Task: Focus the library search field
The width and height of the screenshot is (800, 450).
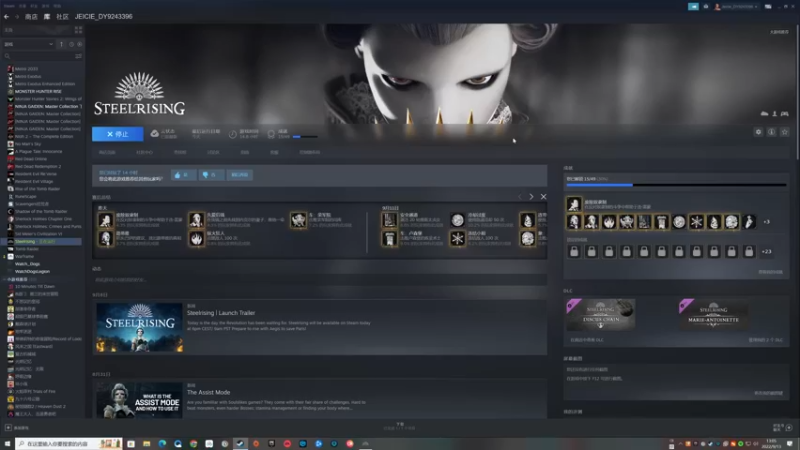Action: point(38,56)
